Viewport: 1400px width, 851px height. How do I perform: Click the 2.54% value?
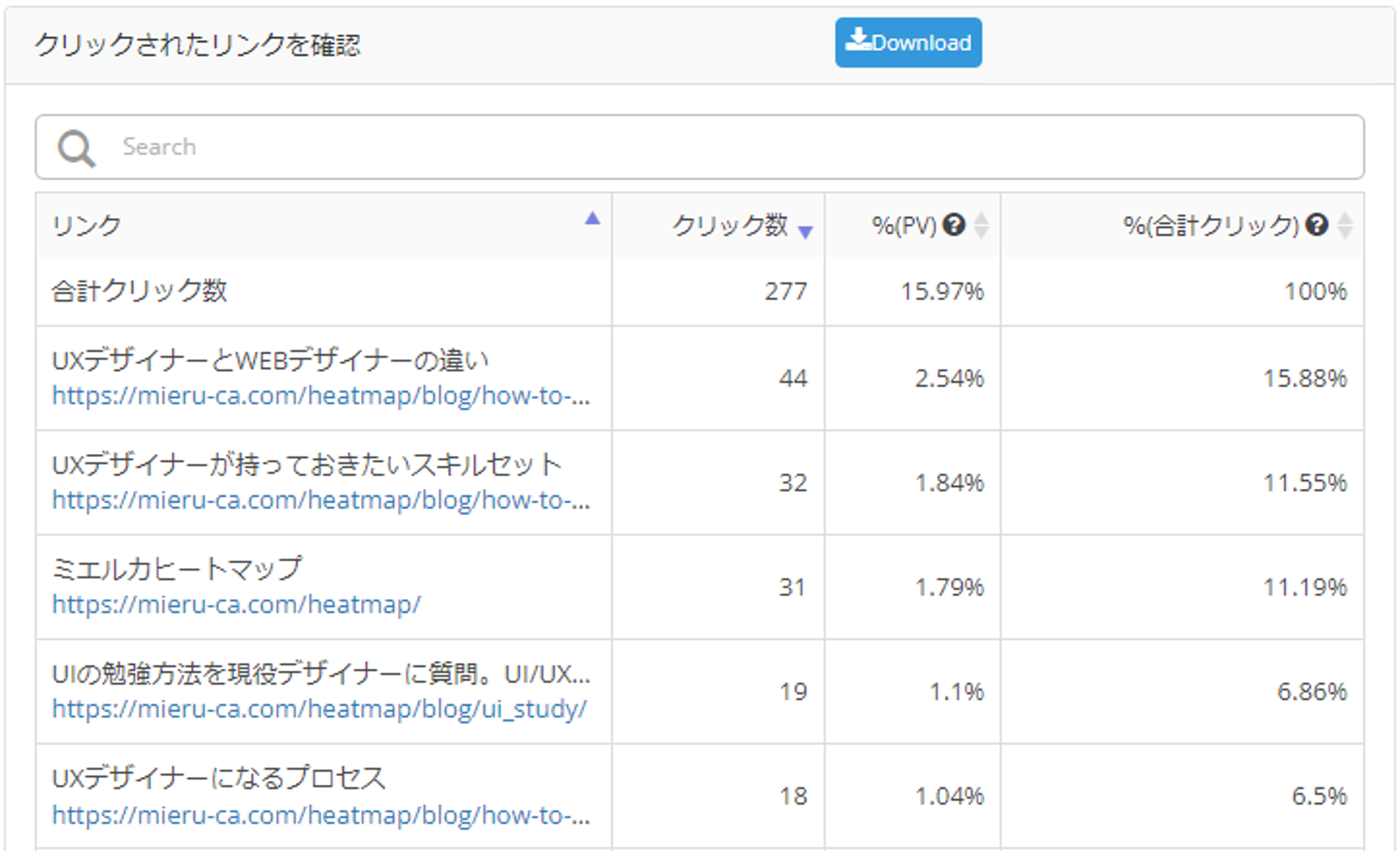click(949, 379)
